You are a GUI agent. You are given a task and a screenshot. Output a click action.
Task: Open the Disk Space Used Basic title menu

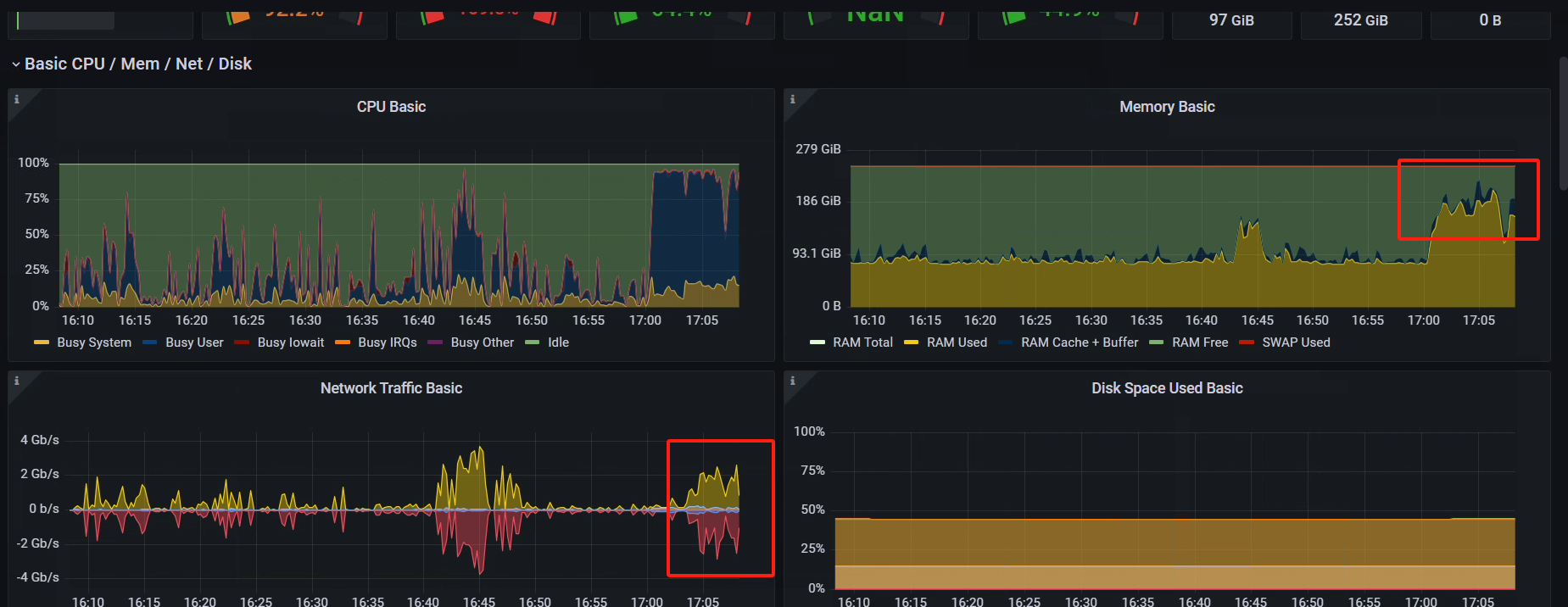pos(1167,388)
